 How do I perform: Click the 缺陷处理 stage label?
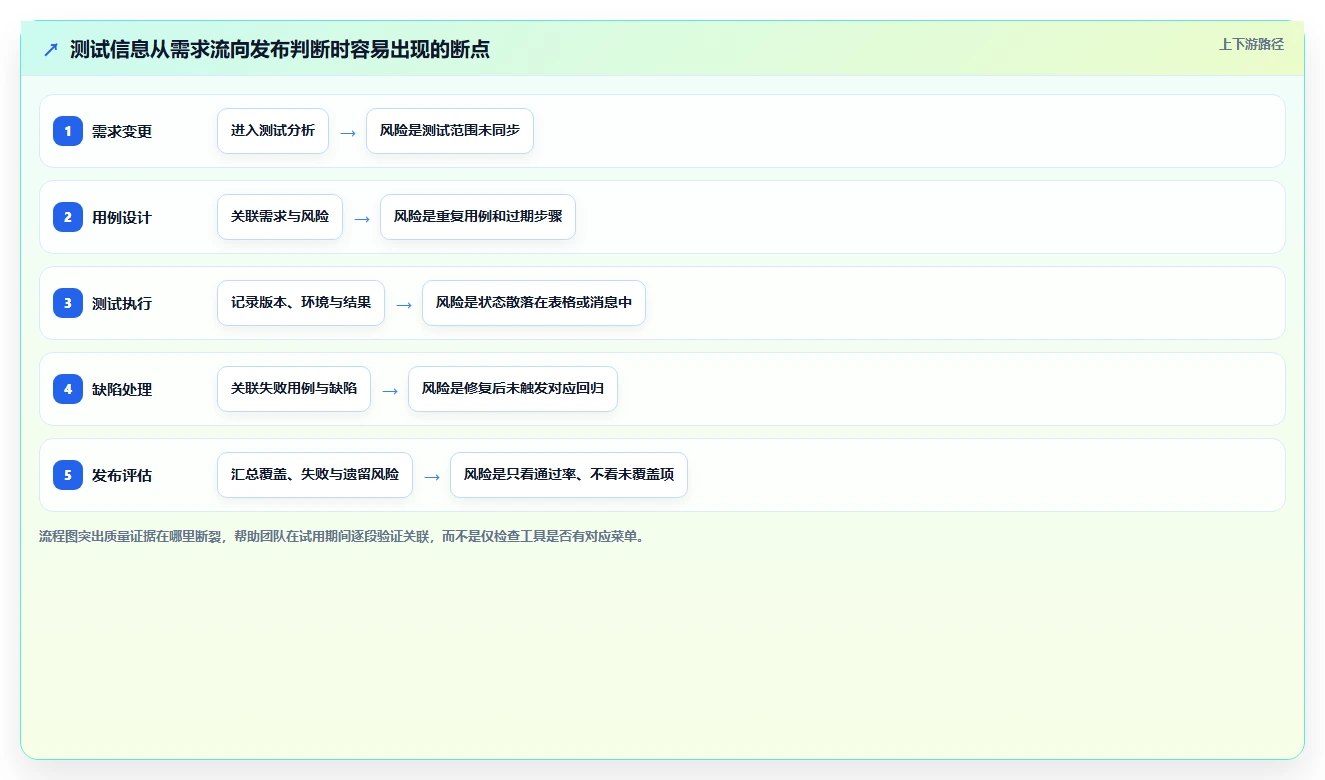(122, 389)
